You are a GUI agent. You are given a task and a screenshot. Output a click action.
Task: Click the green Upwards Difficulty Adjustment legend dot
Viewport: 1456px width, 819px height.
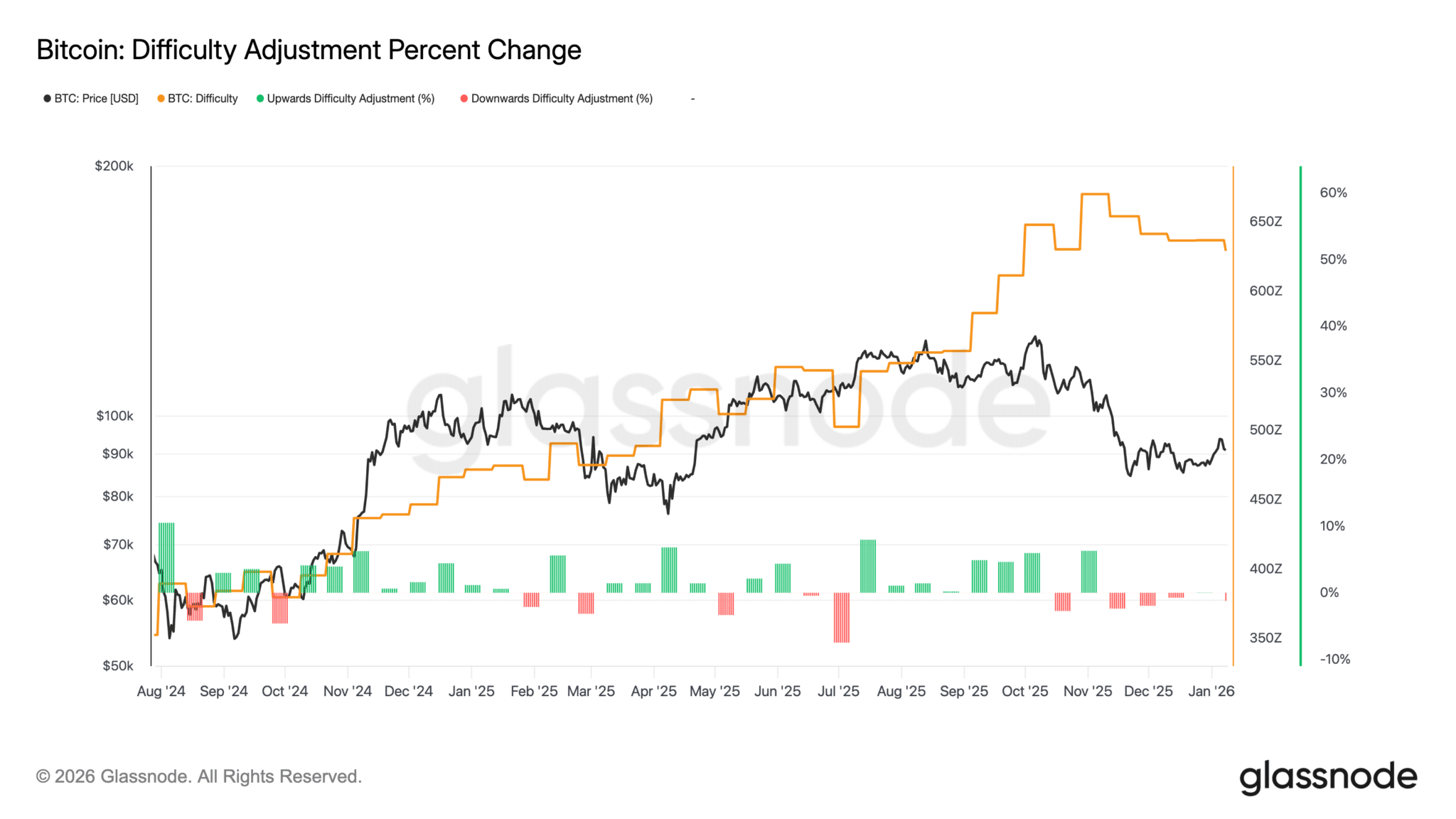260,99
